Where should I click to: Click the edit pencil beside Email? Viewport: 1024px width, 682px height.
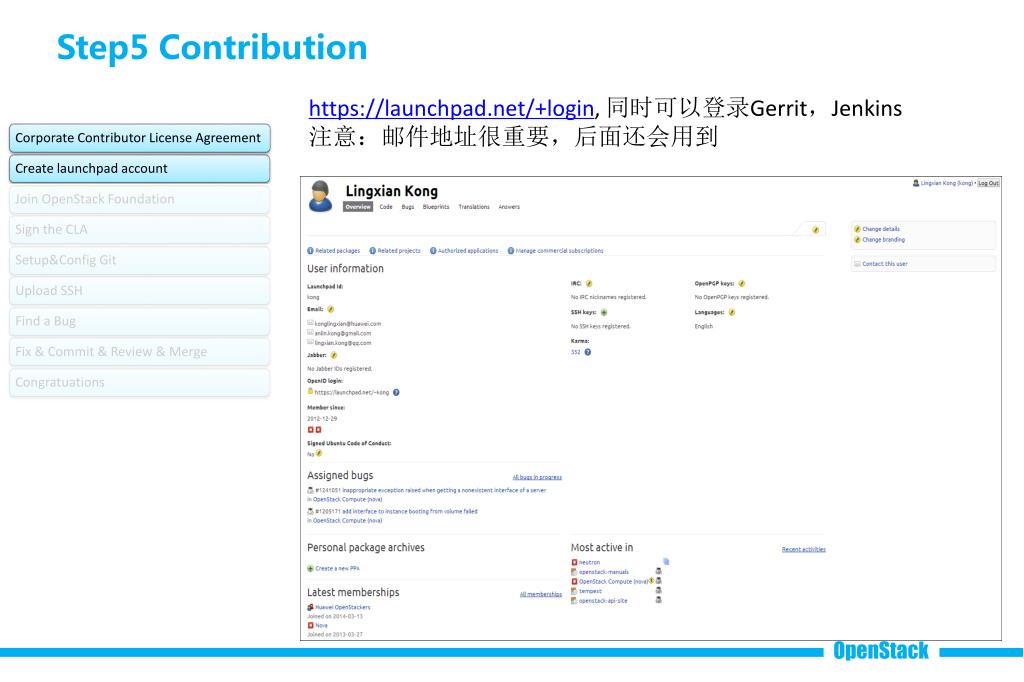(330, 309)
